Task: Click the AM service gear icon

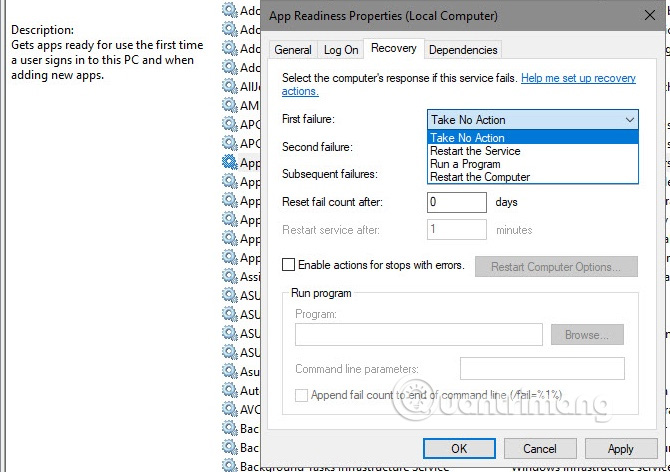Action: tap(229, 105)
